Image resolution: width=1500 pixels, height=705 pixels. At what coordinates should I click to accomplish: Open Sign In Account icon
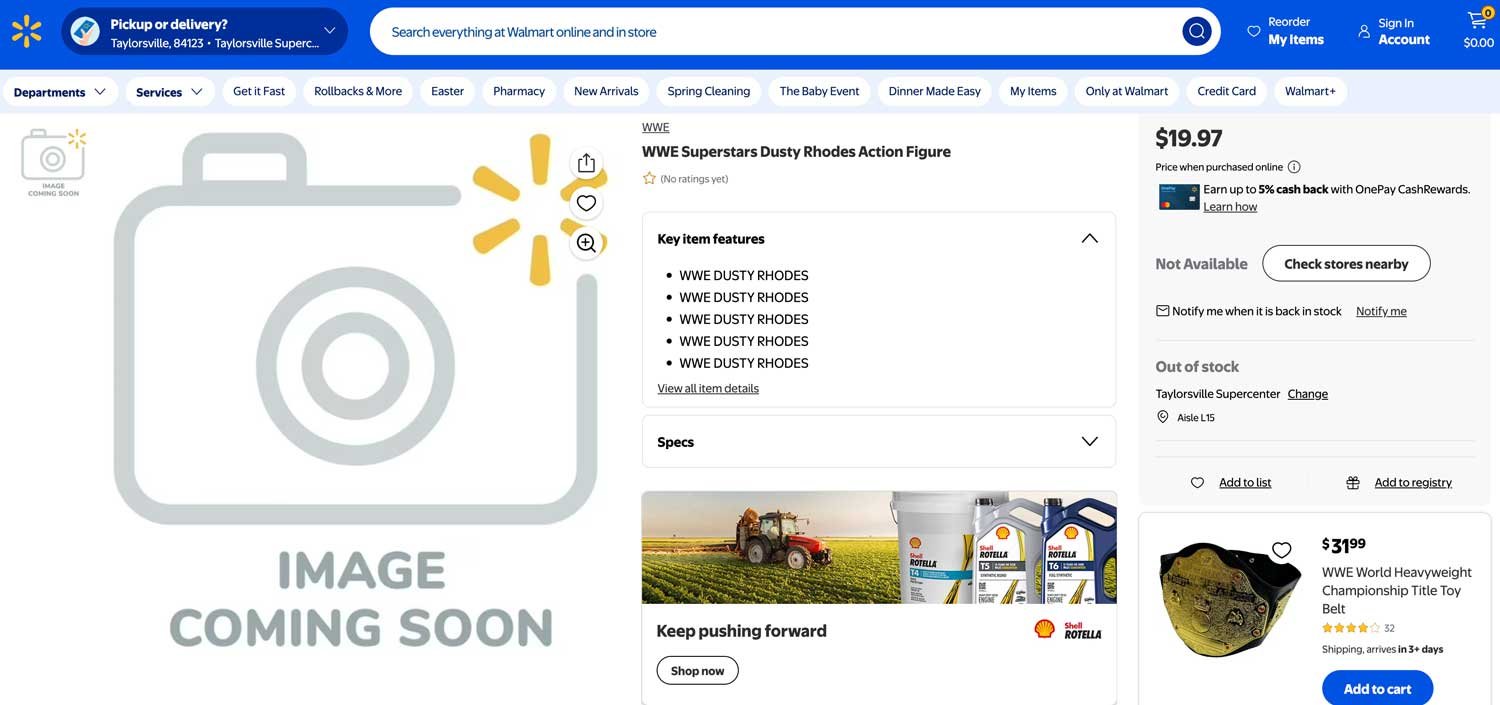1364,32
